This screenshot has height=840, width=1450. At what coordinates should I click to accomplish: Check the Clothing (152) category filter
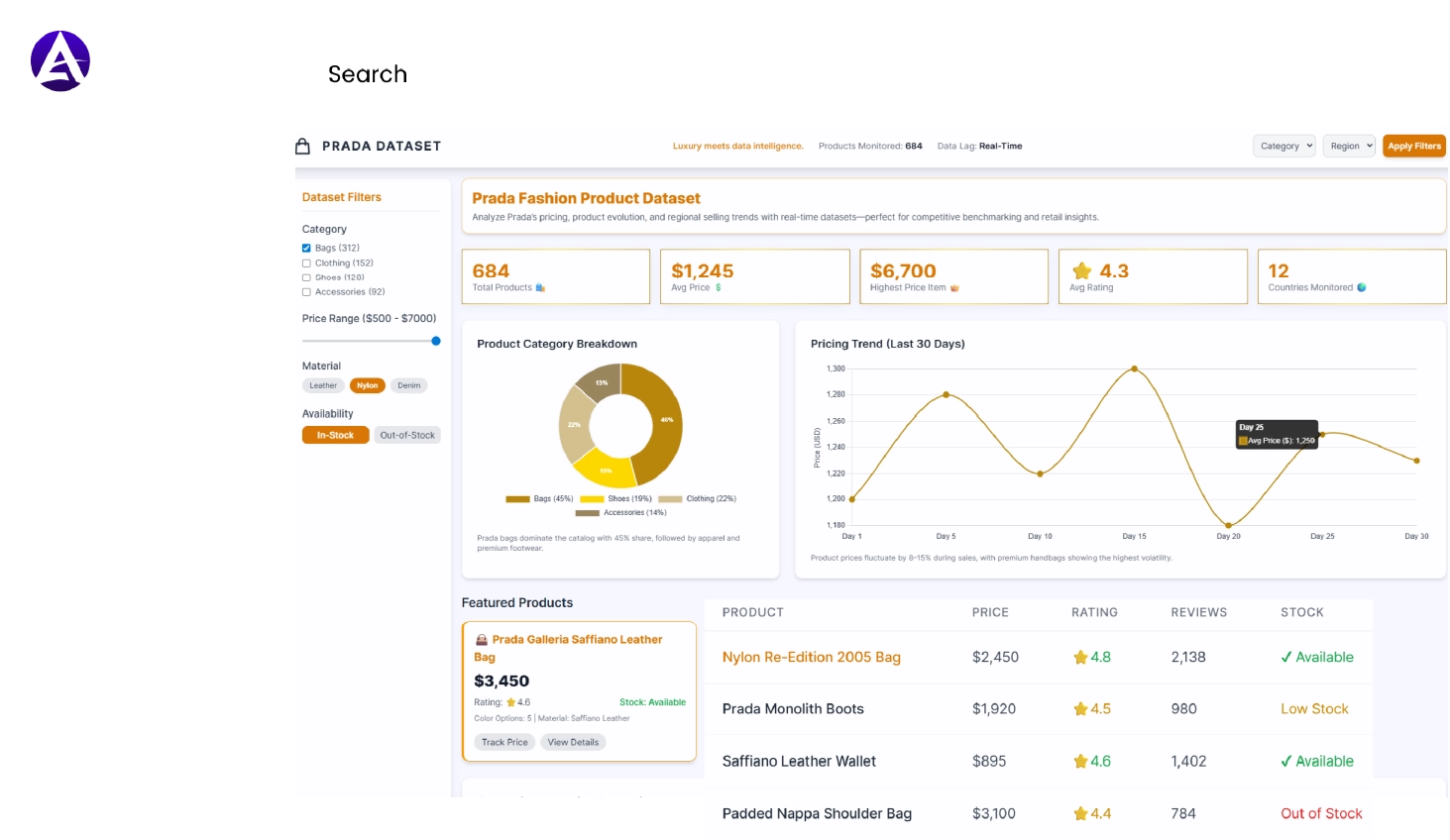(305, 262)
